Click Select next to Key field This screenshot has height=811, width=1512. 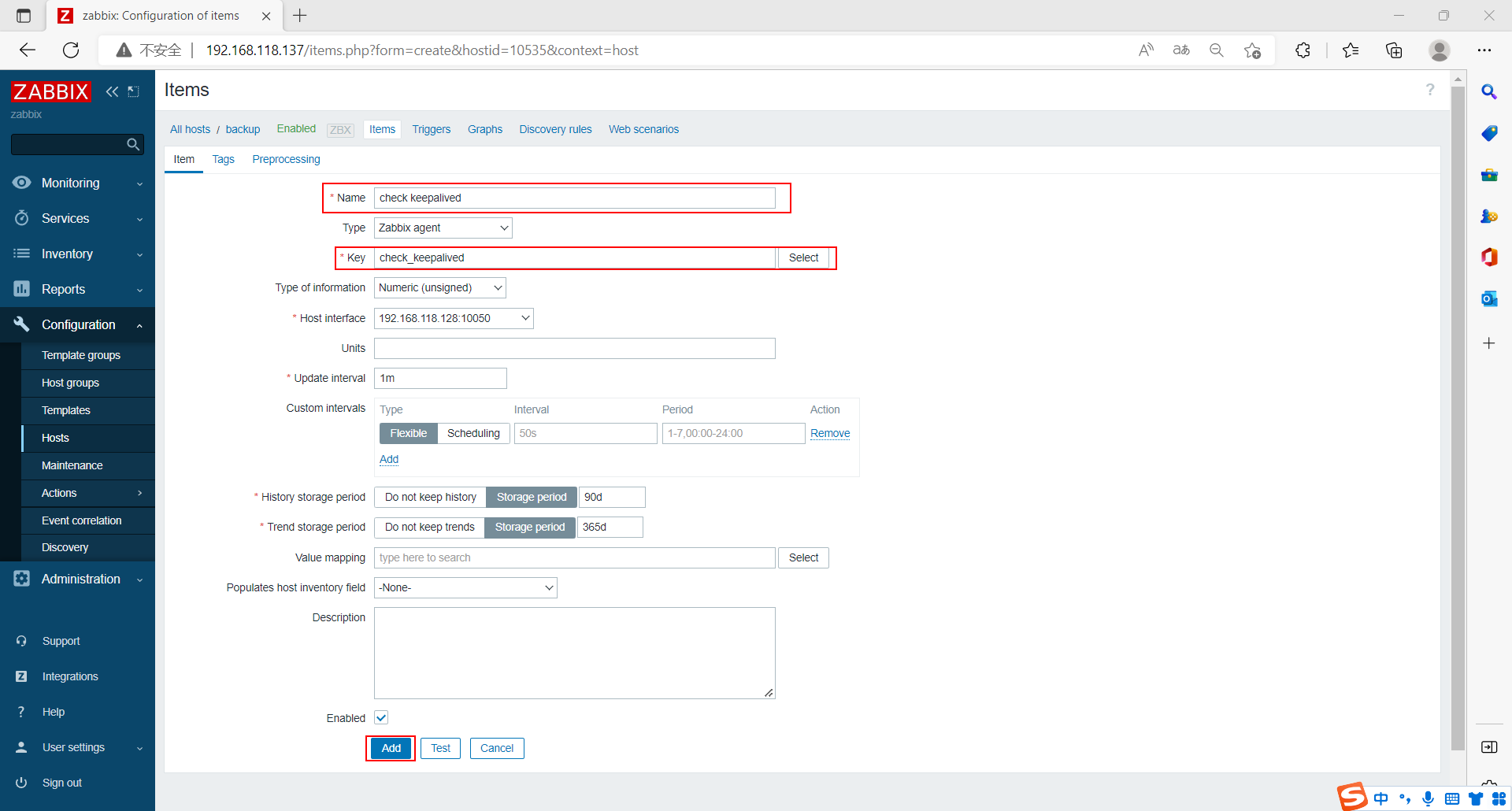coord(803,257)
